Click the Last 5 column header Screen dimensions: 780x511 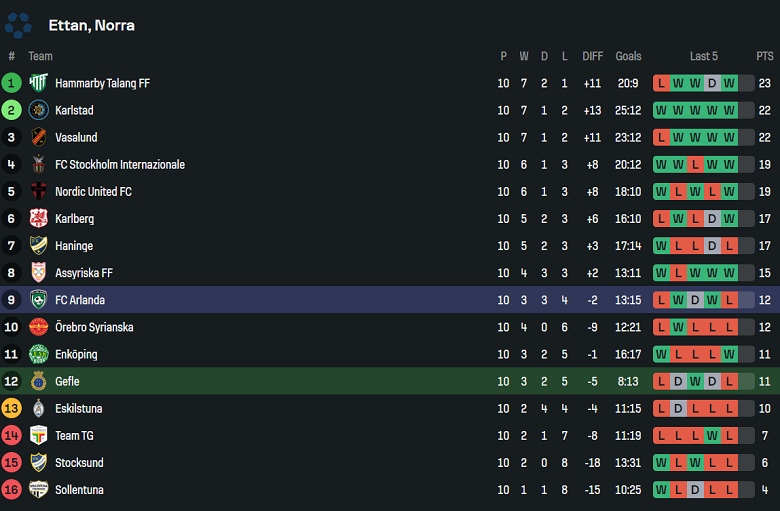(x=704, y=56)
